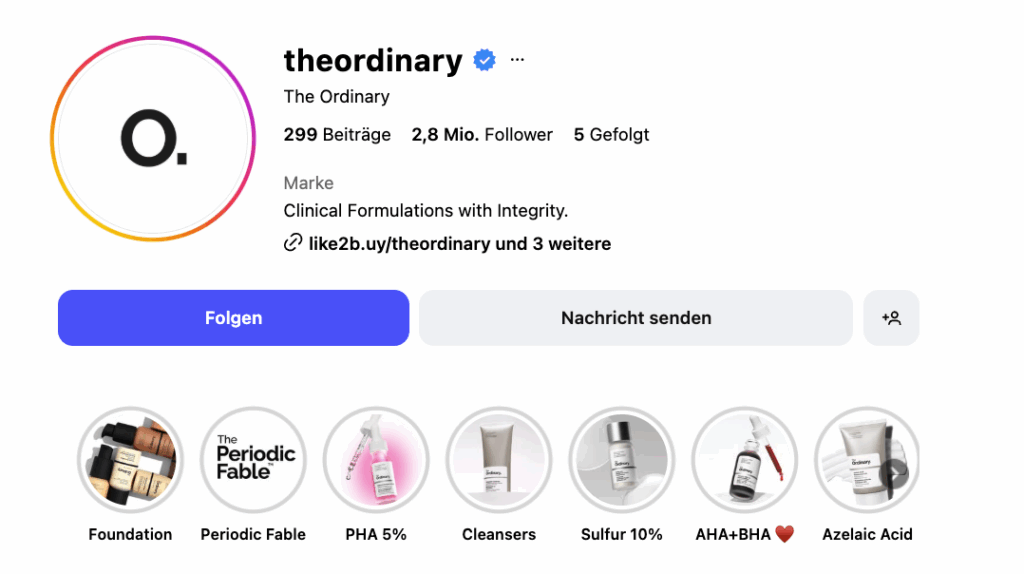This screenshot has width=1024, height=574.
Task: Open The Ordinary profile picture story
Action: [x=154, y=139]
